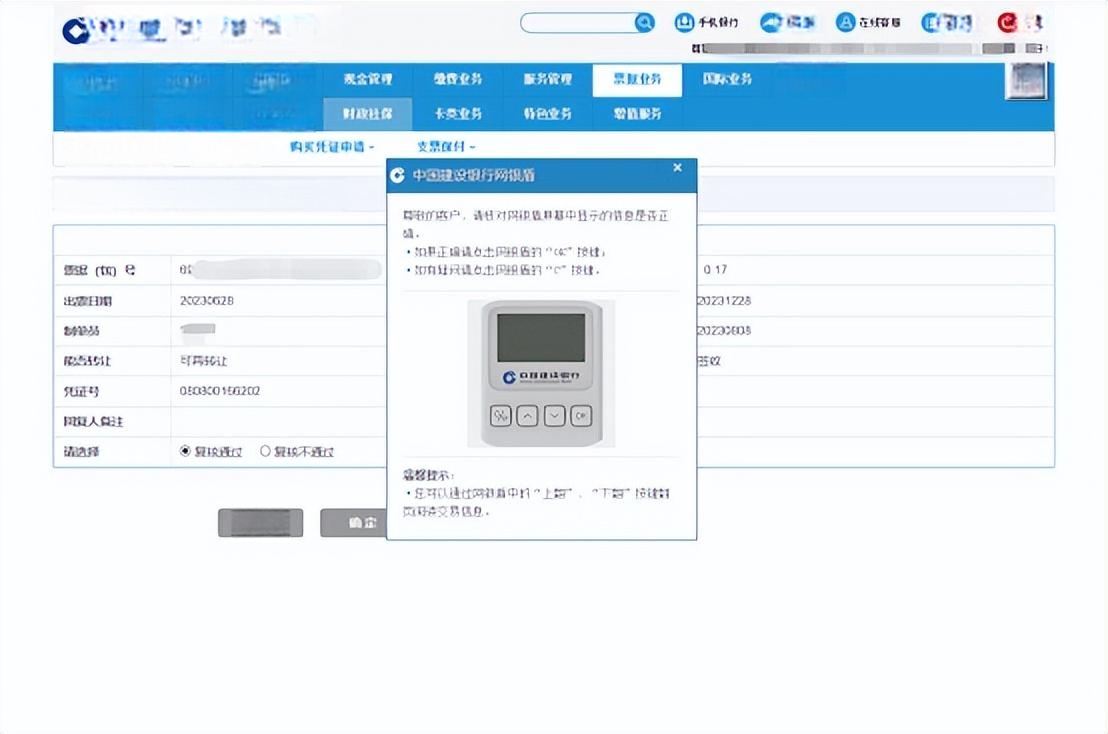Open 在线客服 from the header icons
The width and height of the screenshot is (1108, 734).
pyautogui.click(x=868, y=23)
